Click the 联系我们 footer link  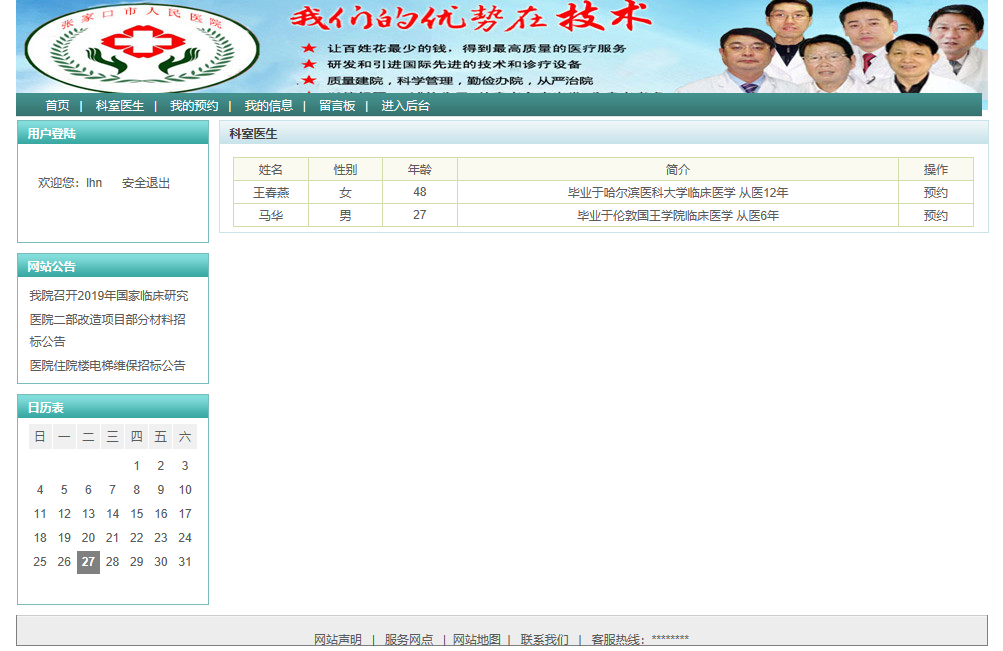coord(544,639)
